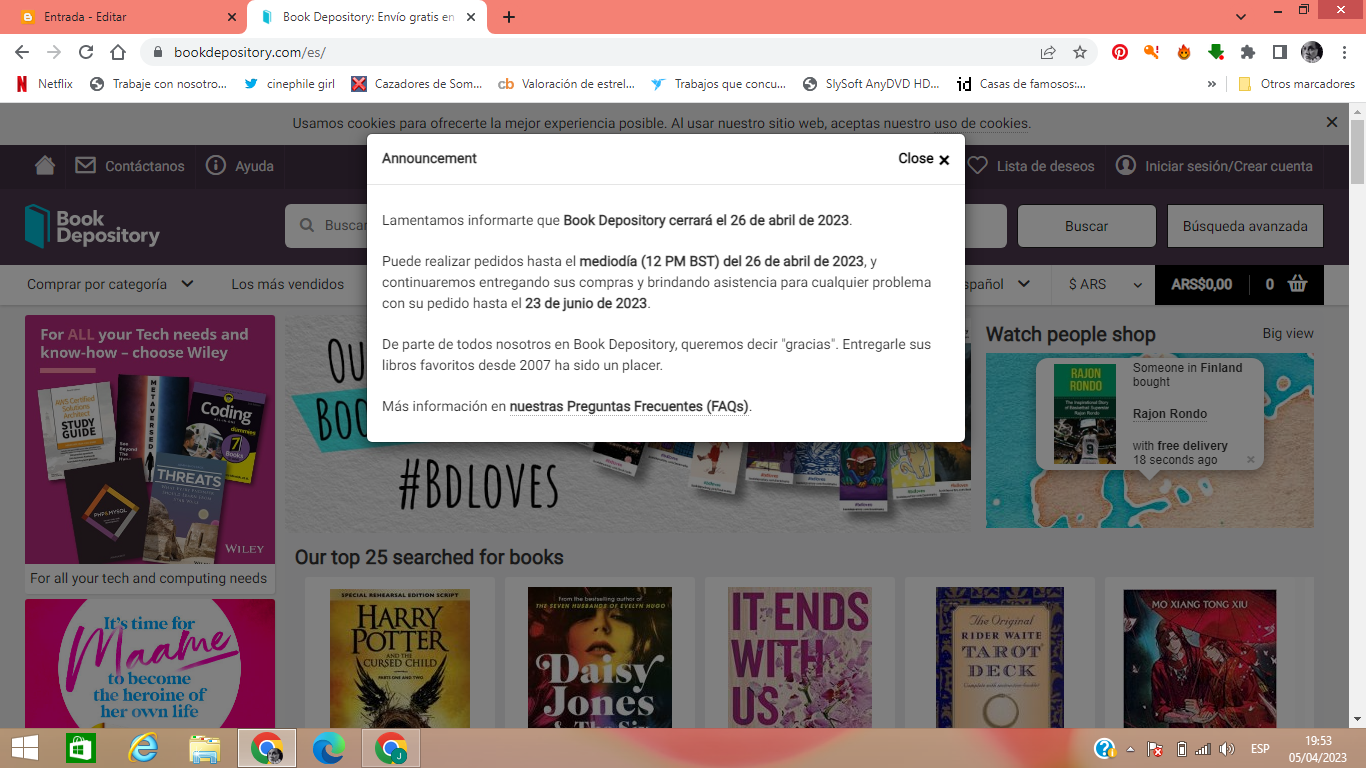This screenshot has width=1366, height=768.
Task: Go back in browser history
Action: click(x=21, y=52)
